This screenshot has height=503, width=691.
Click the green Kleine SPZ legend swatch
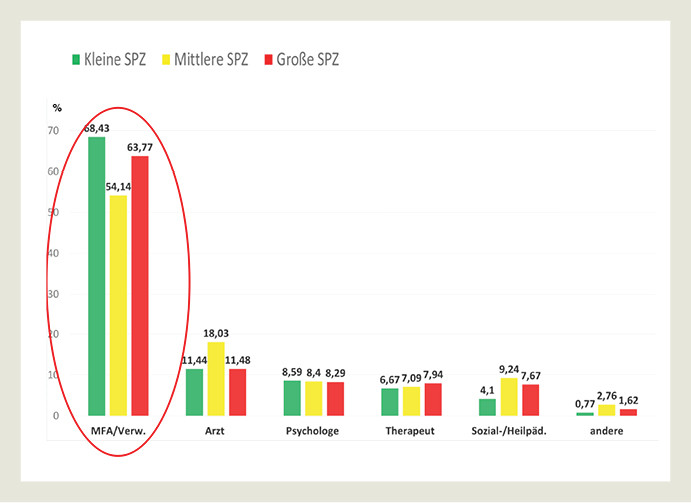[x=76, y=60]
